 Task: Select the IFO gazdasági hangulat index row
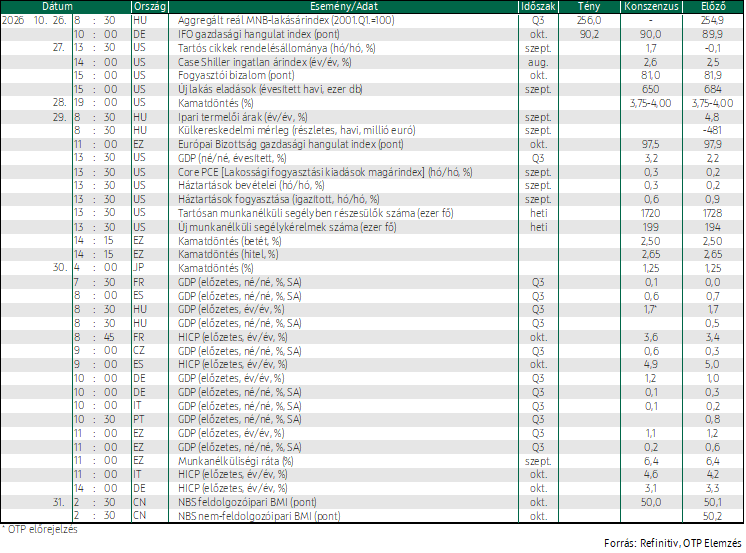[x=259, y=34]
